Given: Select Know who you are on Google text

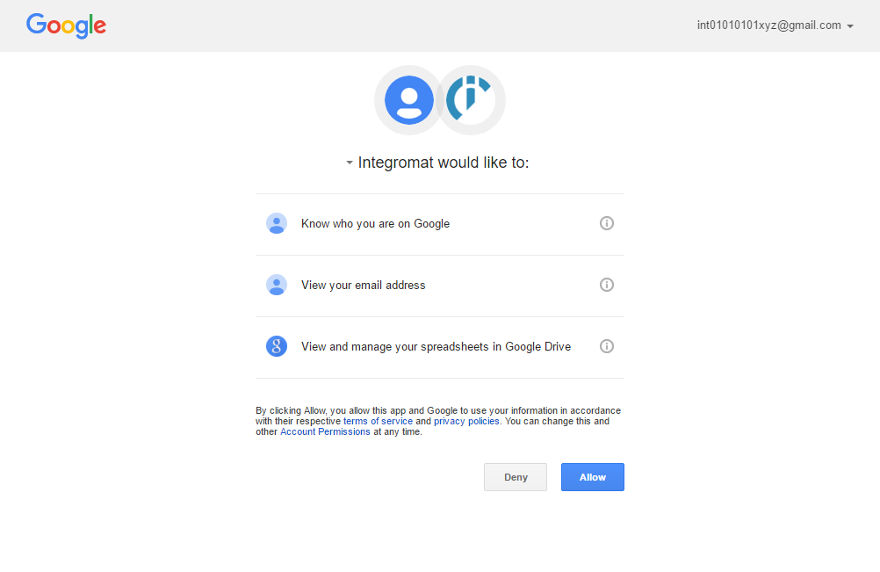Looking at the screenshot, I should tap(375, 224).
